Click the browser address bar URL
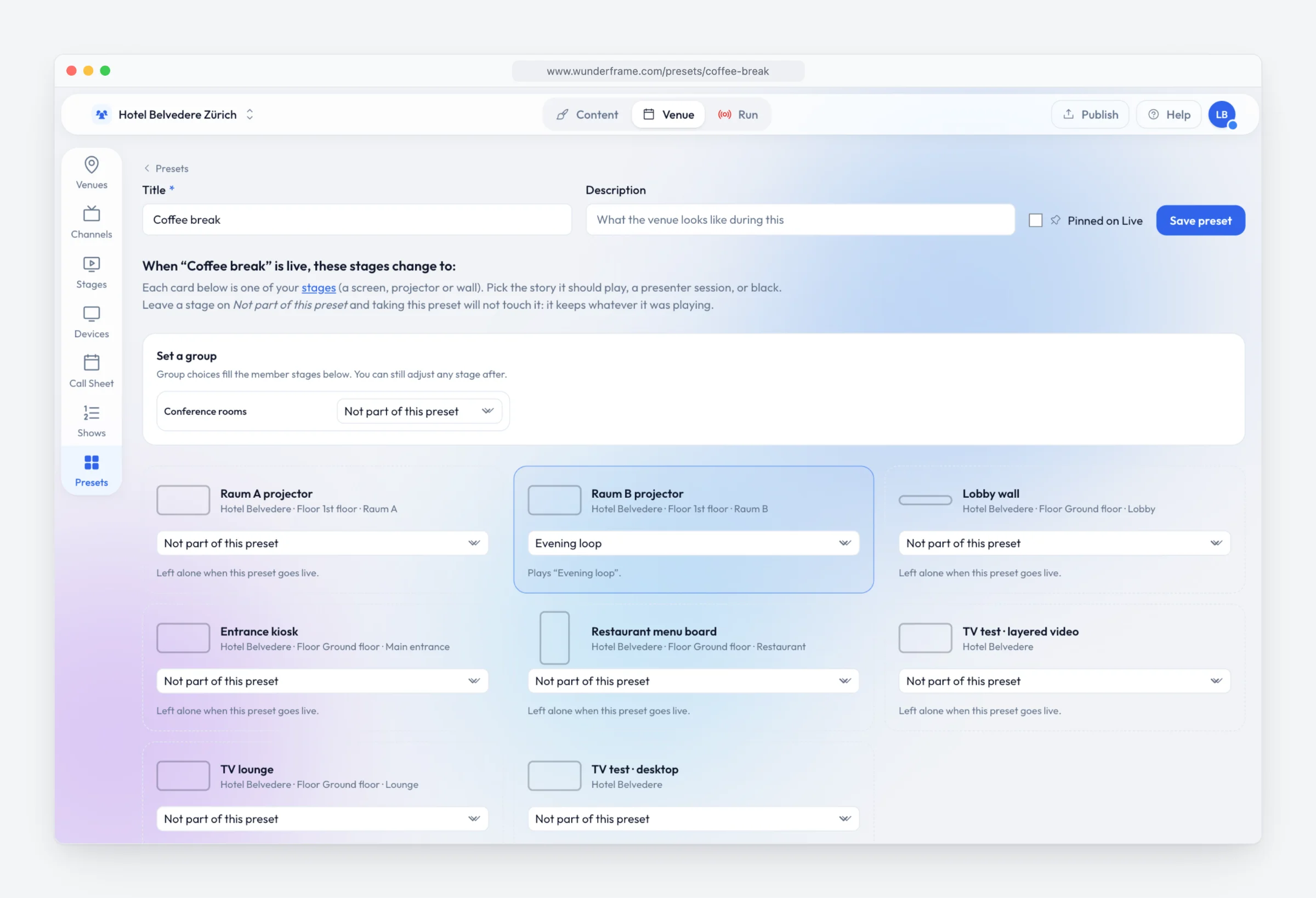This screenshot has height=898, width=1316. 657,71
